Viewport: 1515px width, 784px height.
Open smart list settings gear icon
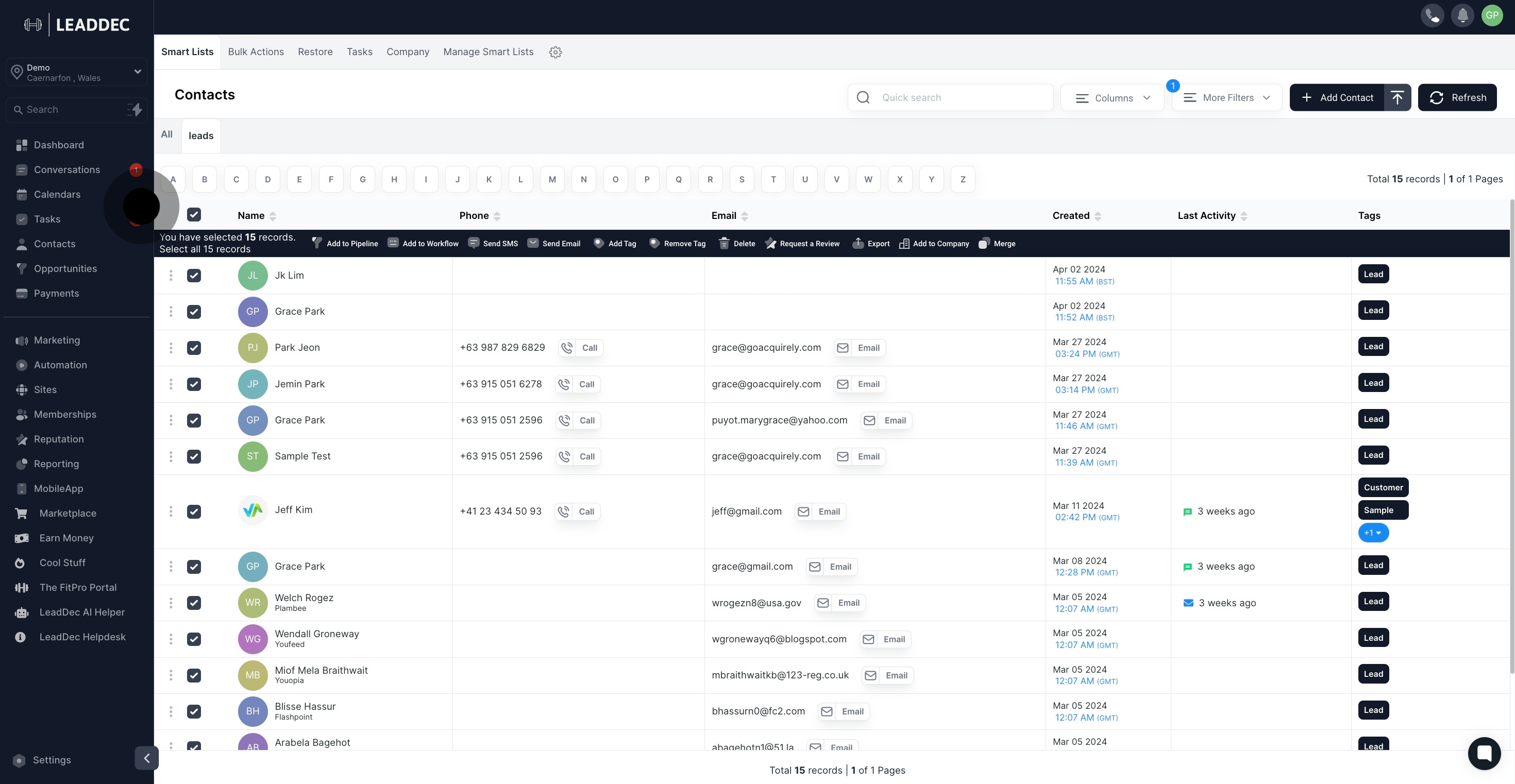click(x=555, y=53)
